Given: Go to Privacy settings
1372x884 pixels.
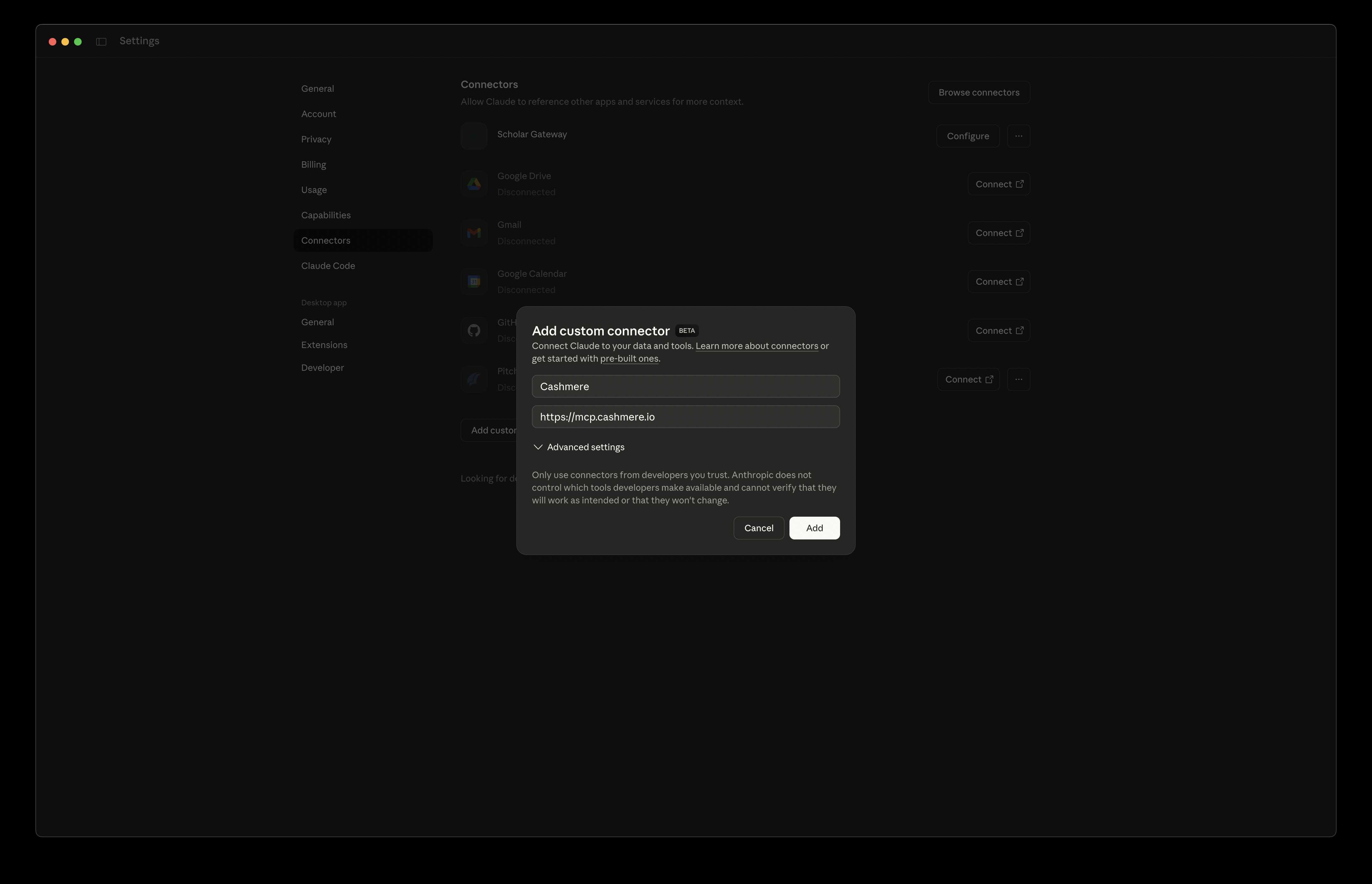Looking at the screenshot, I should point(316,139).
